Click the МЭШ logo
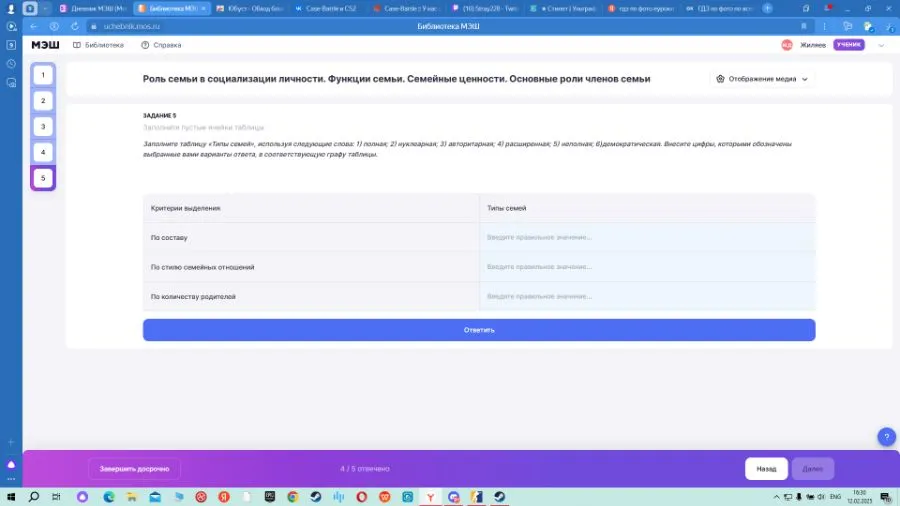The width and height of the screenshot is (900, 506). click(45, 45)
